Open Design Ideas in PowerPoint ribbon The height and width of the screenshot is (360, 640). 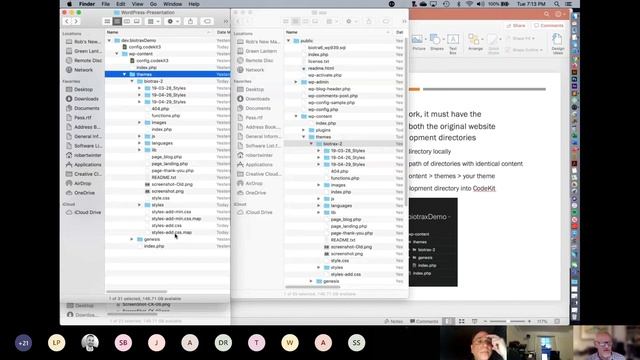558,44
